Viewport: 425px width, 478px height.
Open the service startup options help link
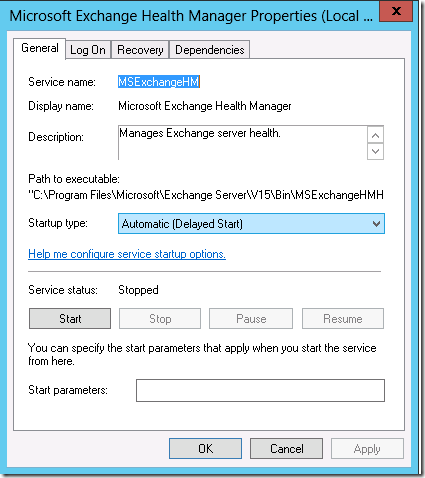pos(127,254)
